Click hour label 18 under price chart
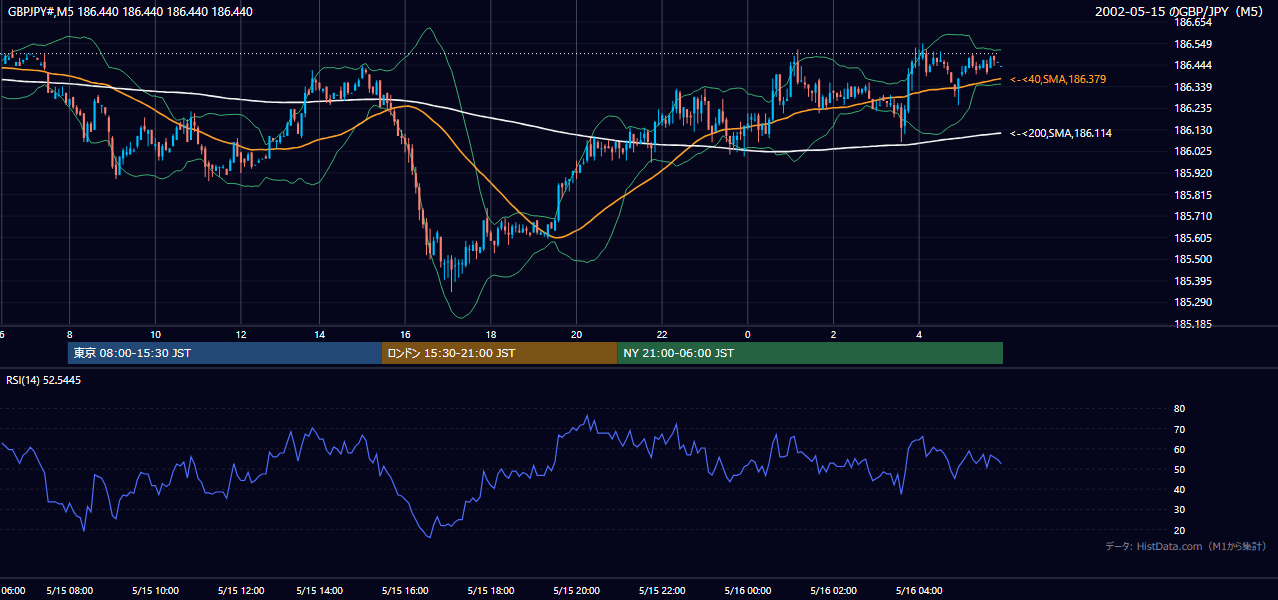The height and width of the screenshot is (600, 1278). (490, 334)
